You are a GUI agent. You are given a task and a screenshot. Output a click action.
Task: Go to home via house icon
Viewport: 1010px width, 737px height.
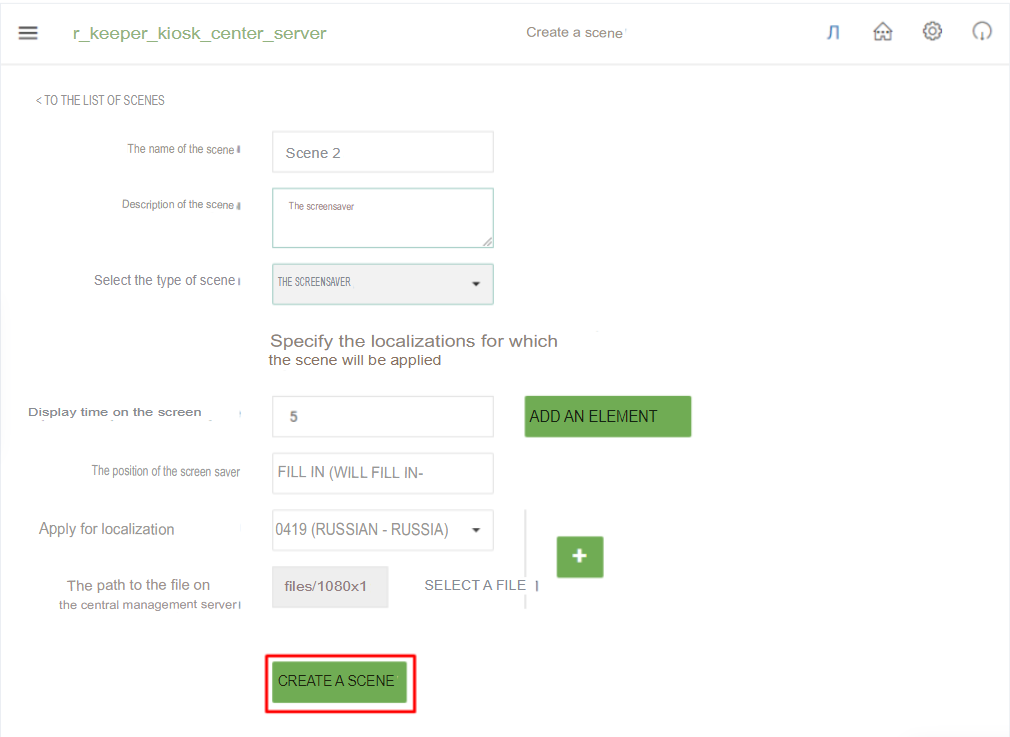click(x=882, y=32)
